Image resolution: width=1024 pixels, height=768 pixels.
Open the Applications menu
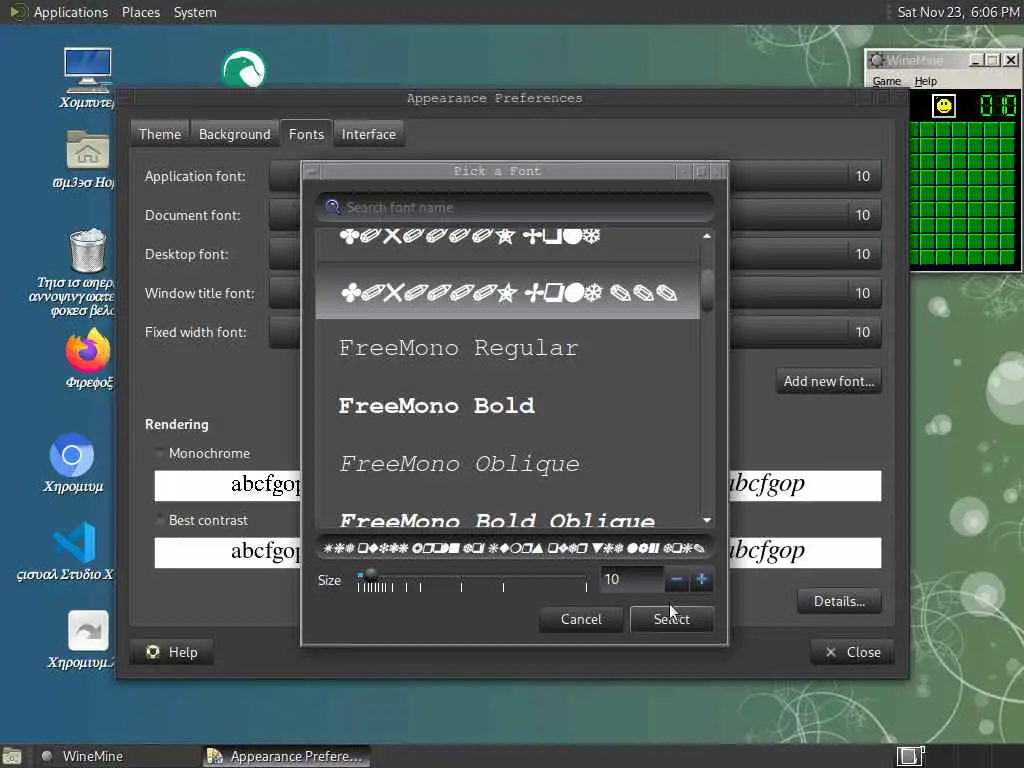[71, 12]
